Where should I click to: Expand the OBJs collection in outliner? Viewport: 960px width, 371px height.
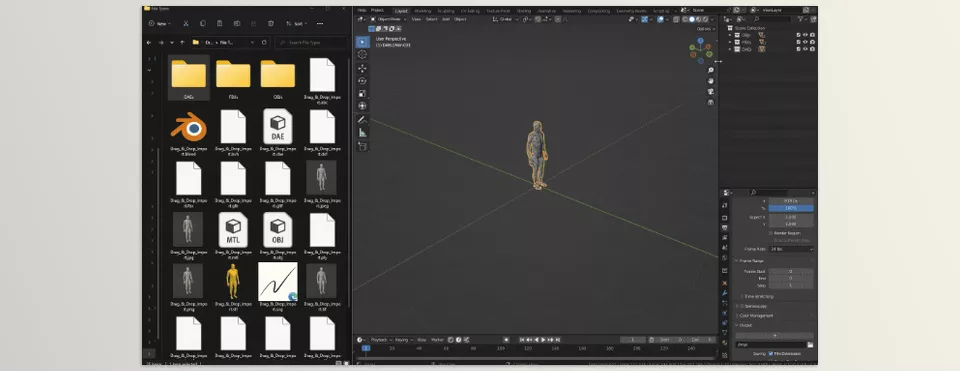tap(730, 35)
